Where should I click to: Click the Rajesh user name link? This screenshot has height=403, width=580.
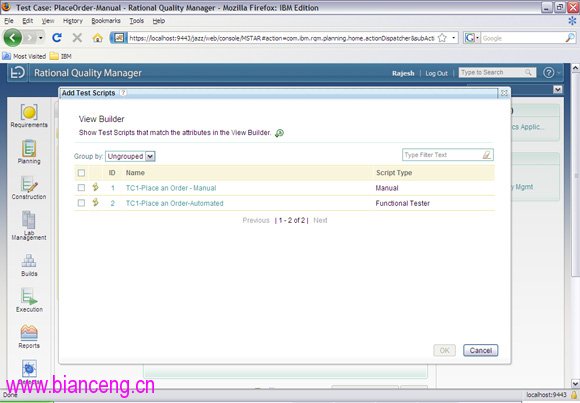tap(403, 73)
